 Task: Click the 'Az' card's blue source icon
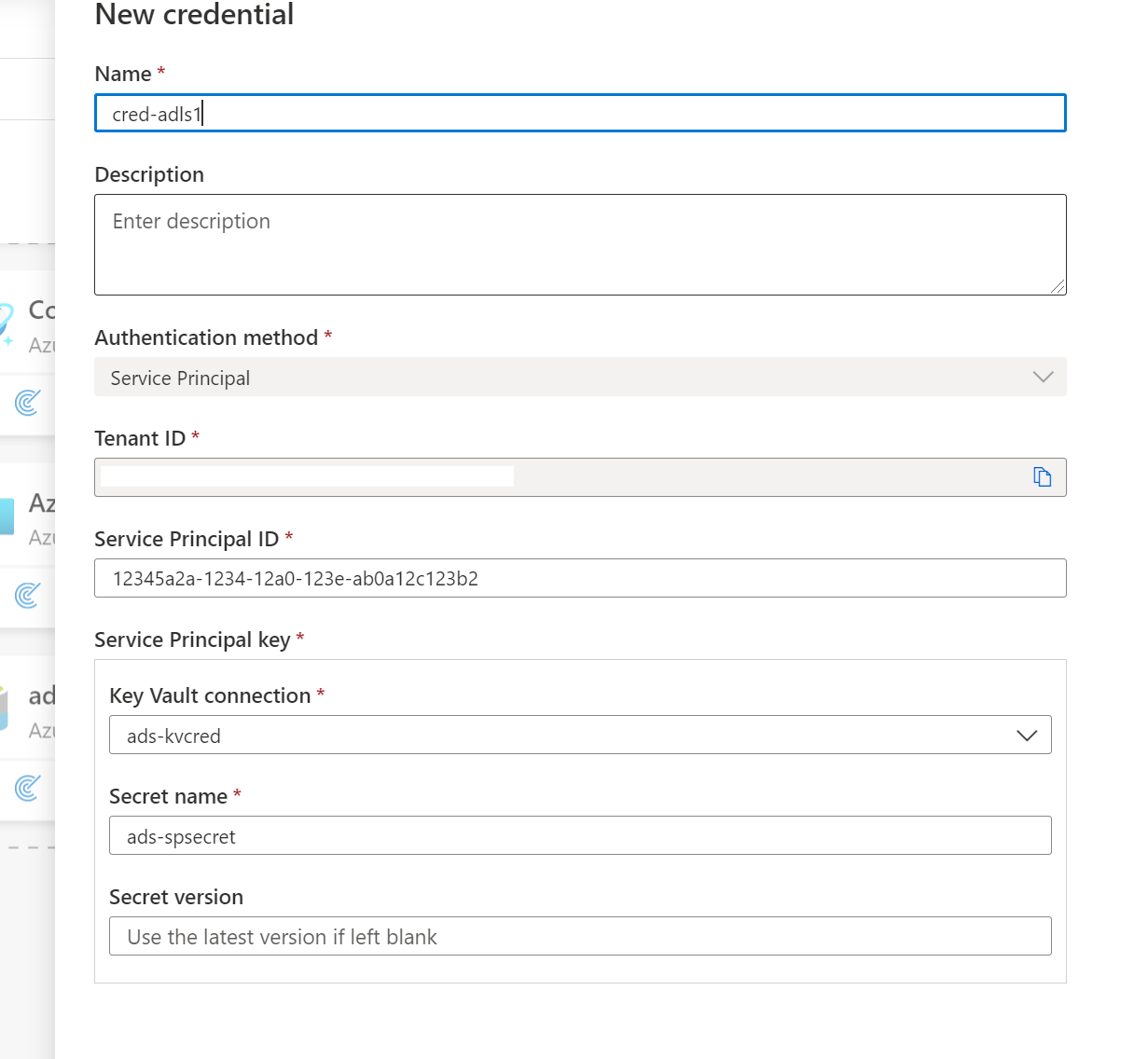pyautogui.click(x=7, y=516)
